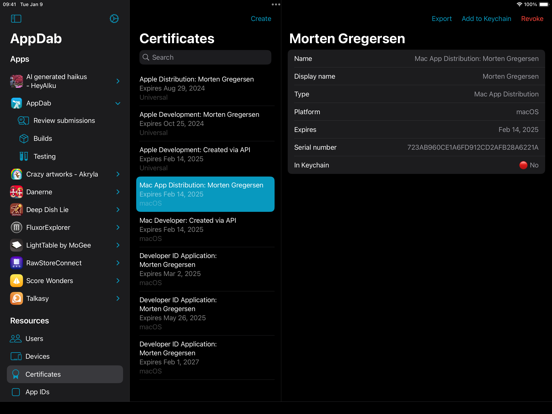552x414 pixels.
Task: Click the Review submissions icon
Action: pyautogui.click(x=23, y=121)
